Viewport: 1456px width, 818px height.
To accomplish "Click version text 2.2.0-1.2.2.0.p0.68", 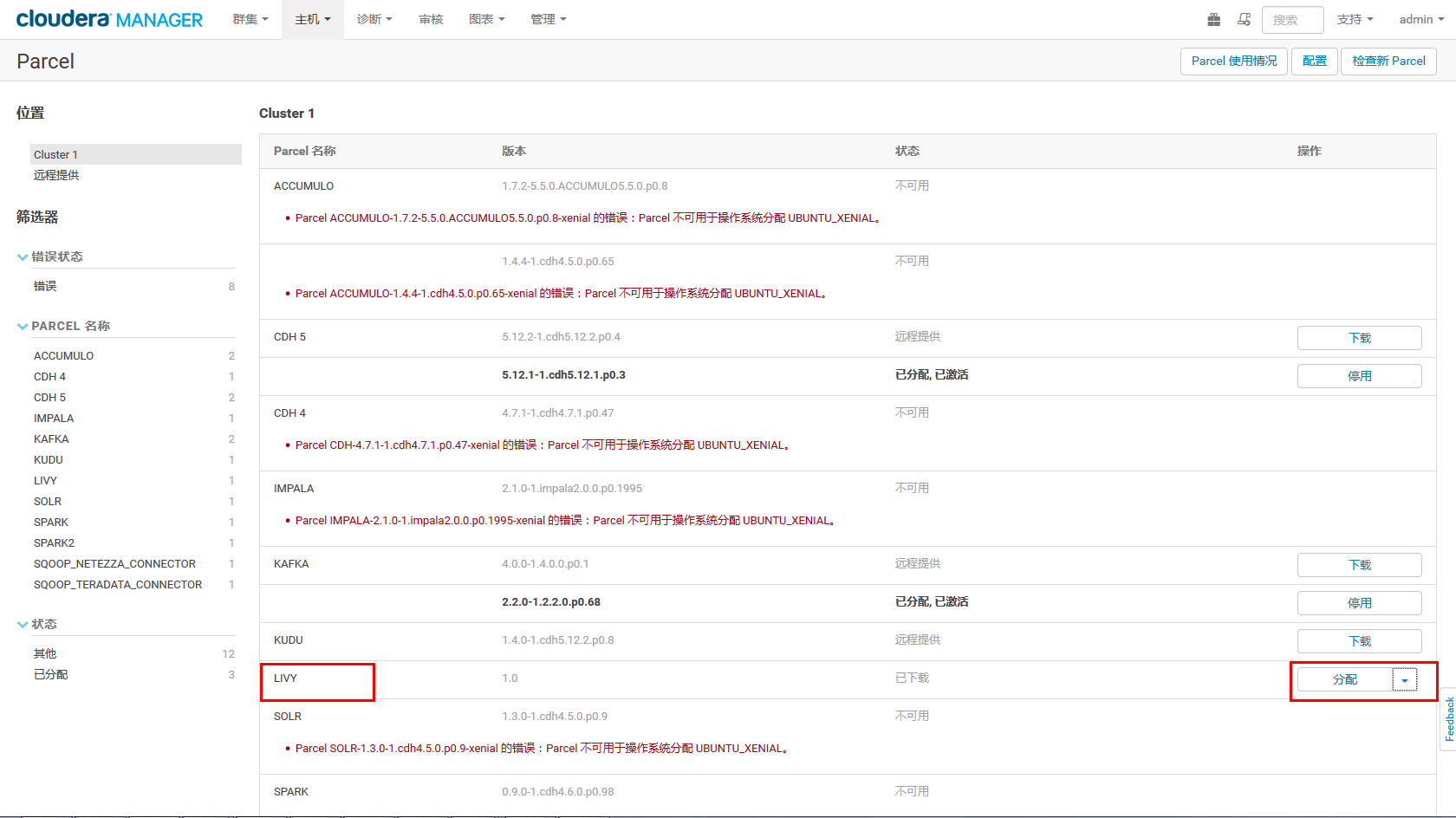I will (551, 602).
